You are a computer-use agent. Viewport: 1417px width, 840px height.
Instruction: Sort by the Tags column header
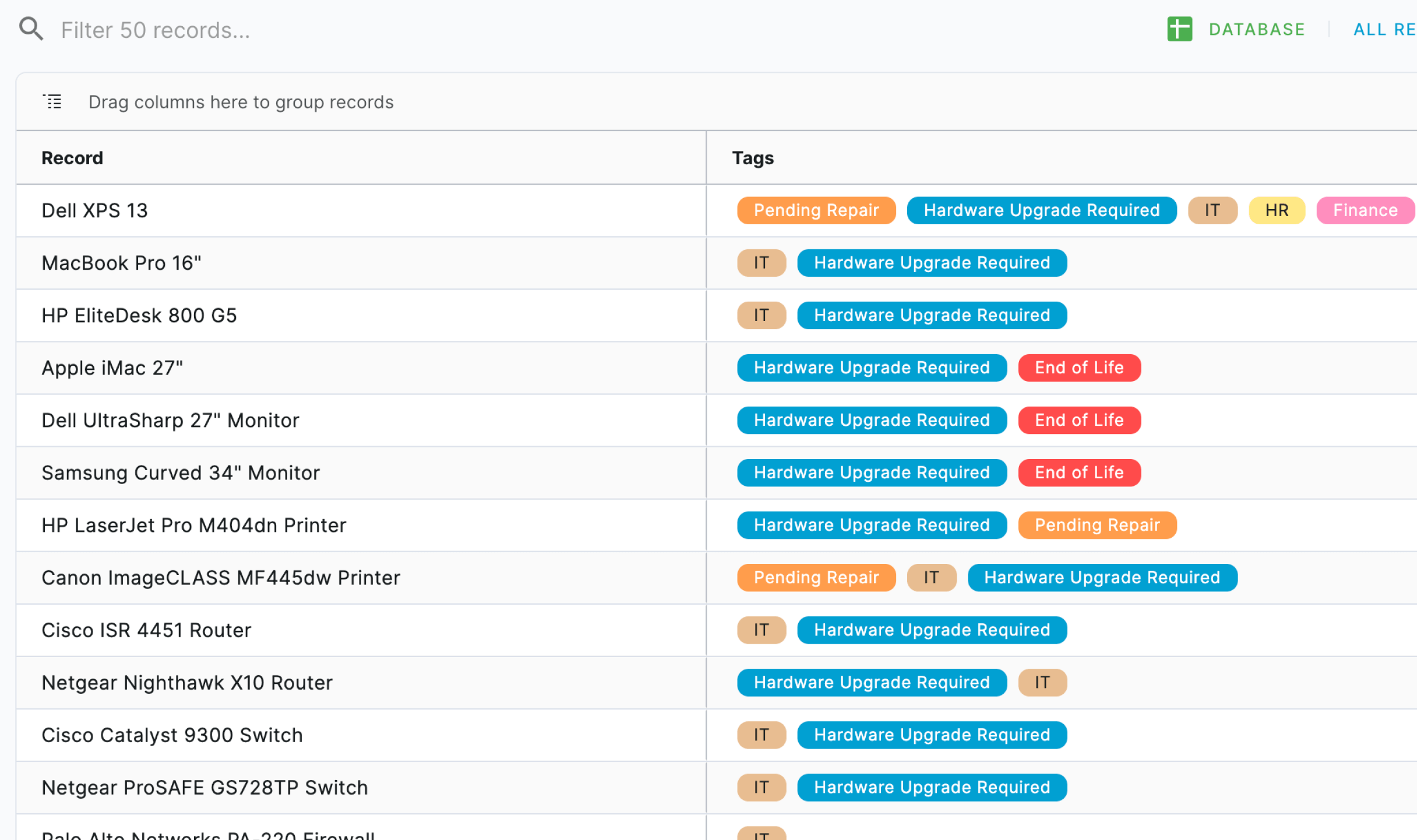click(x=753, y=158)
